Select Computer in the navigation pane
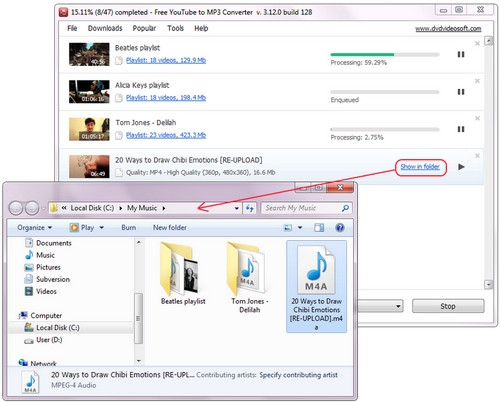This screenshot has width=500, height=402. pos(40,315)
